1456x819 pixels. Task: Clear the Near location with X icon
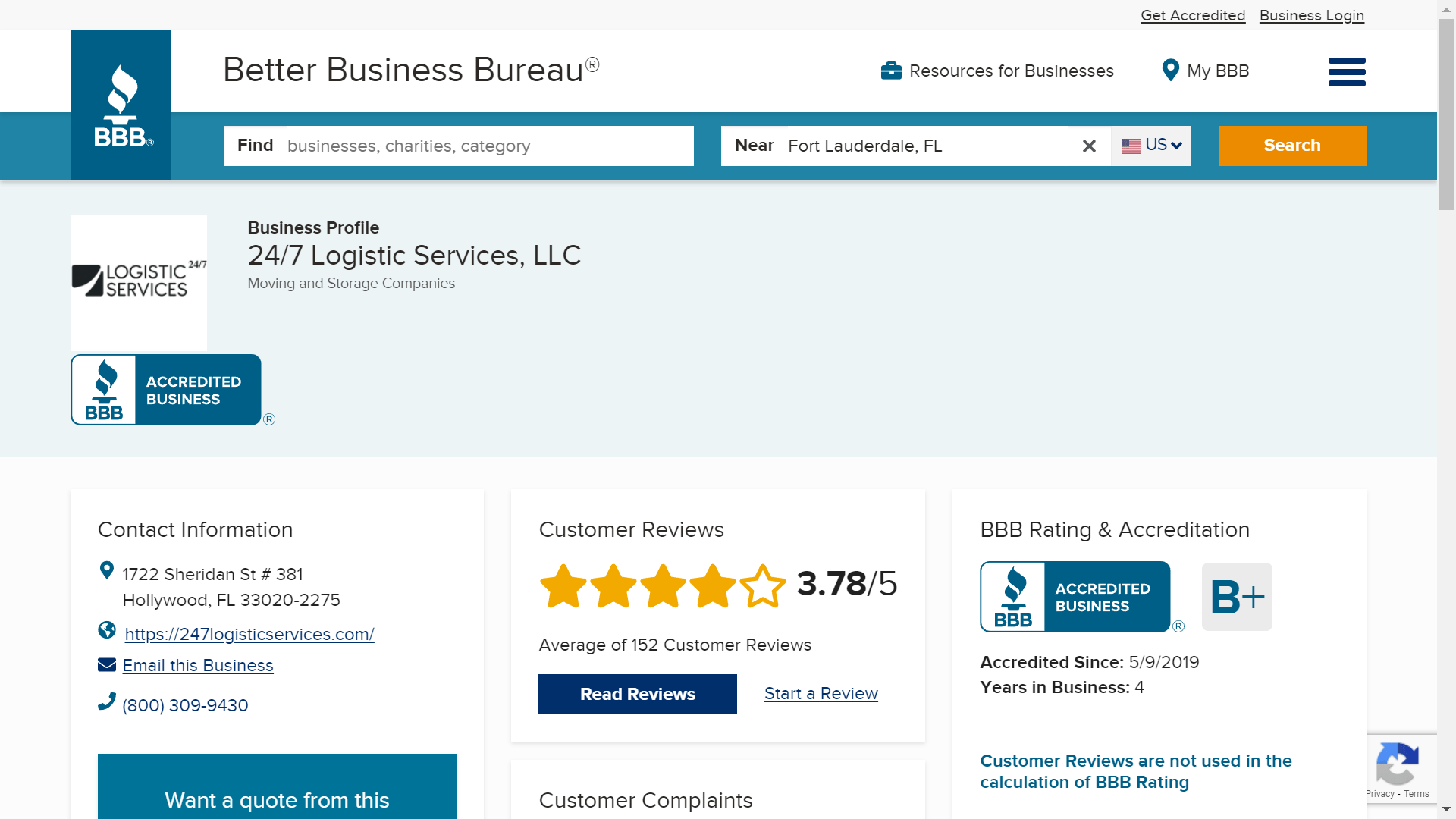pos(1089,146)
